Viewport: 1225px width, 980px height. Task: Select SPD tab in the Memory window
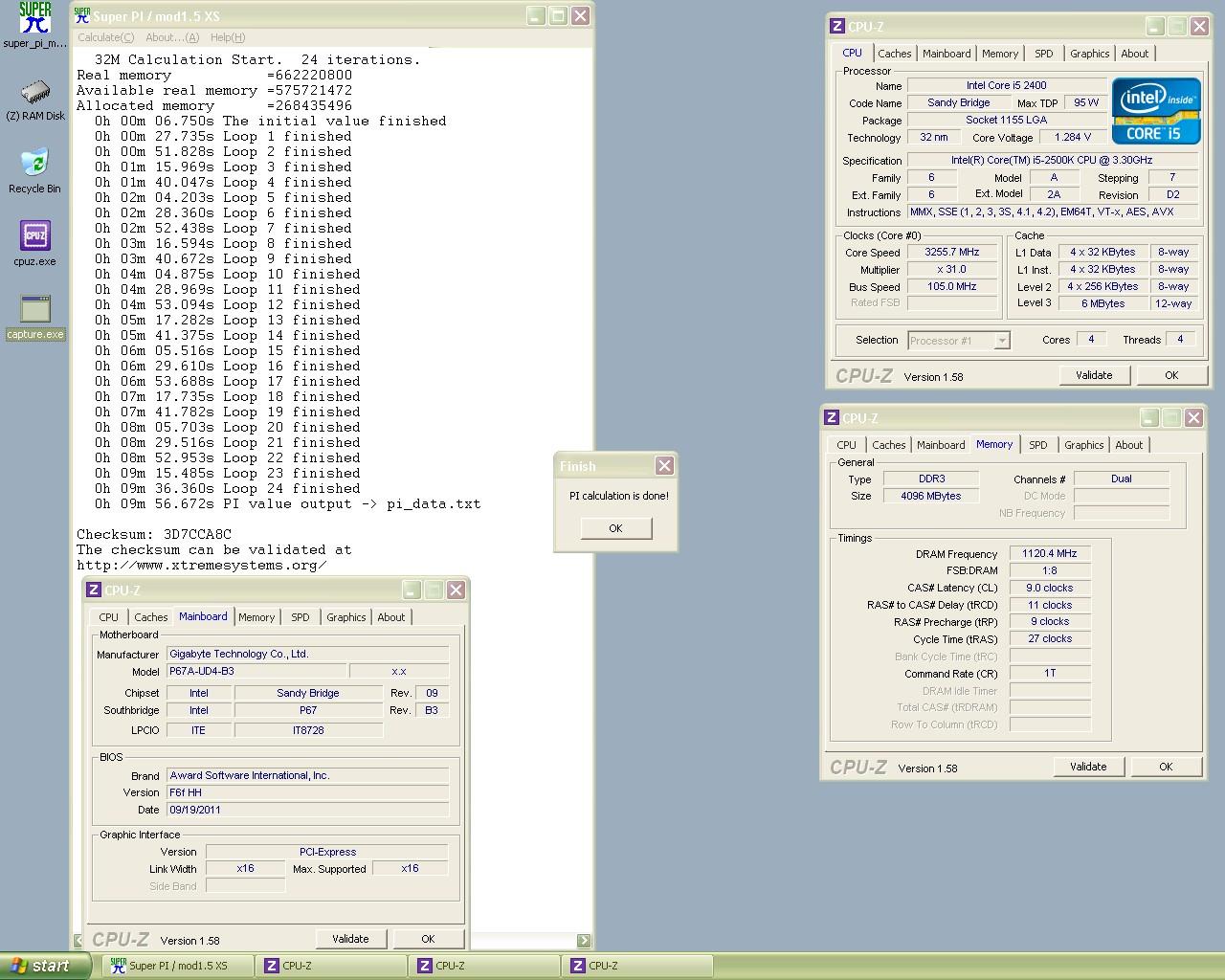[1038, 445]
